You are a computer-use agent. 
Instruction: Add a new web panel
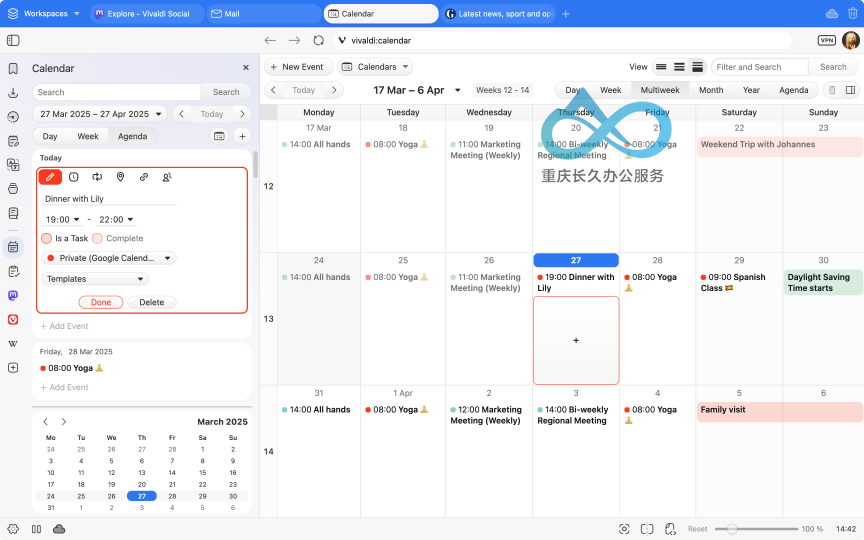click(13, 368)
